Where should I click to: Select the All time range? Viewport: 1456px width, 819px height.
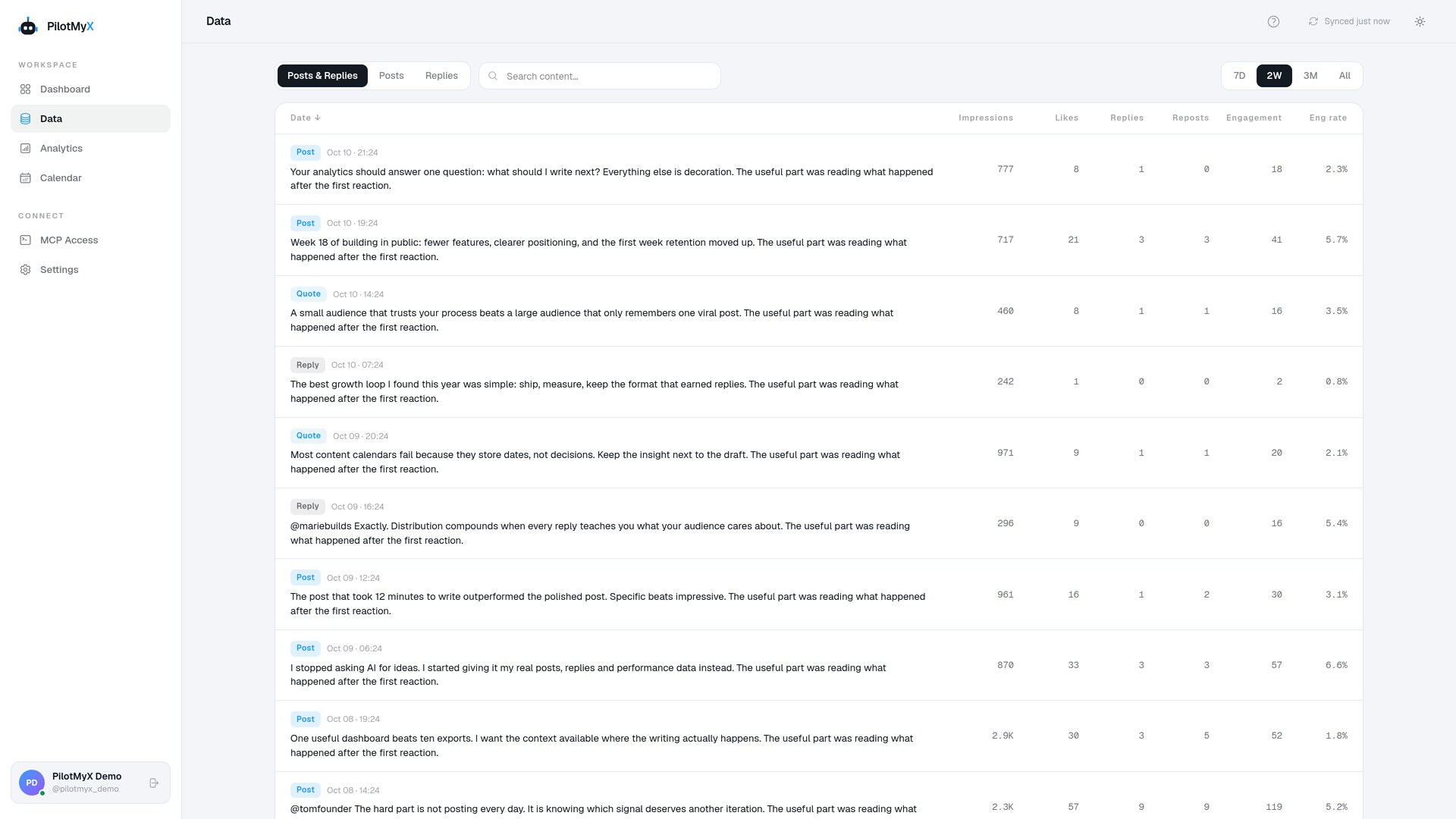point(1345,76)
